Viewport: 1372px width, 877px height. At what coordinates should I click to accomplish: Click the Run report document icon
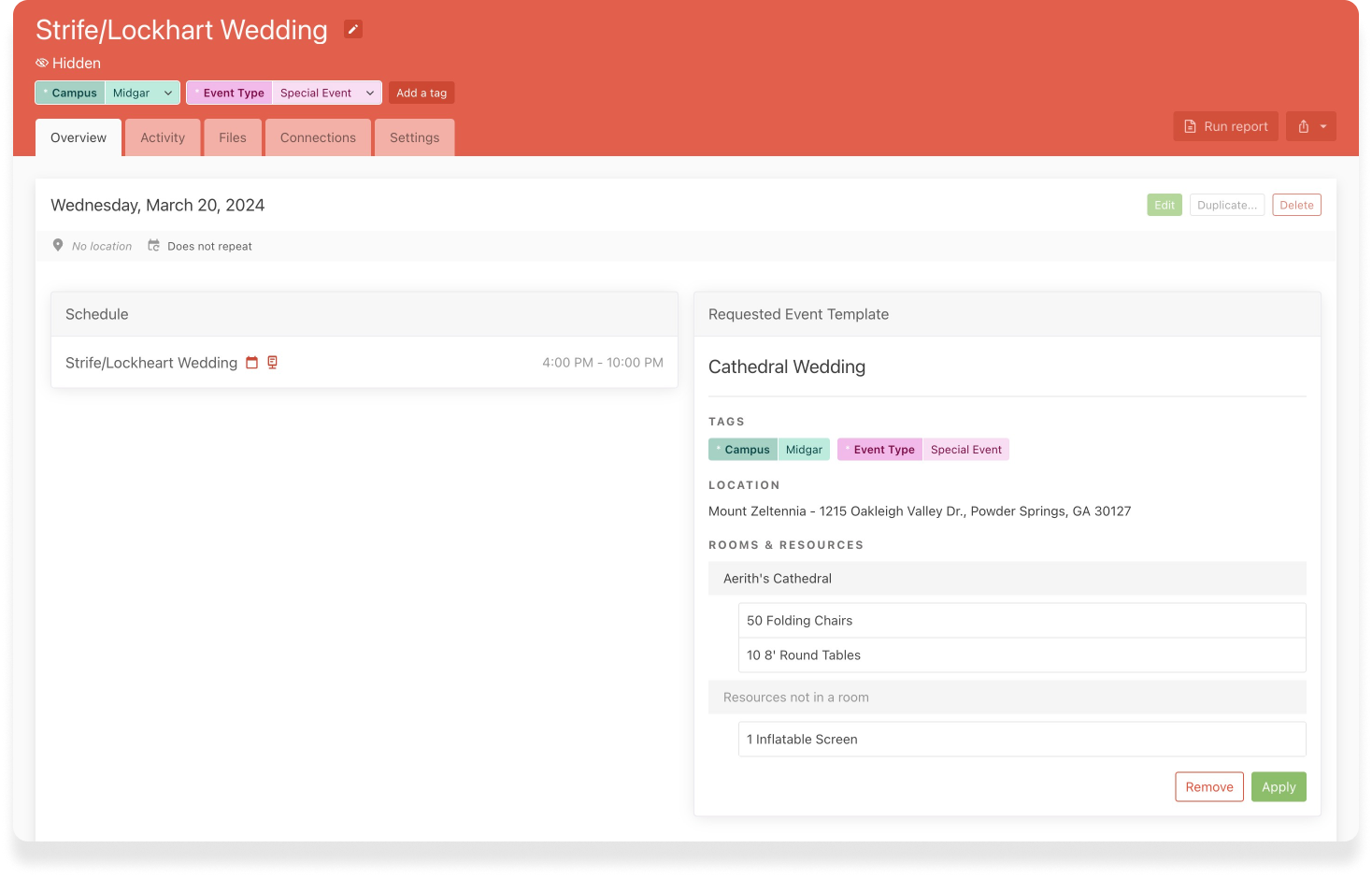[x=1190, y=126]
